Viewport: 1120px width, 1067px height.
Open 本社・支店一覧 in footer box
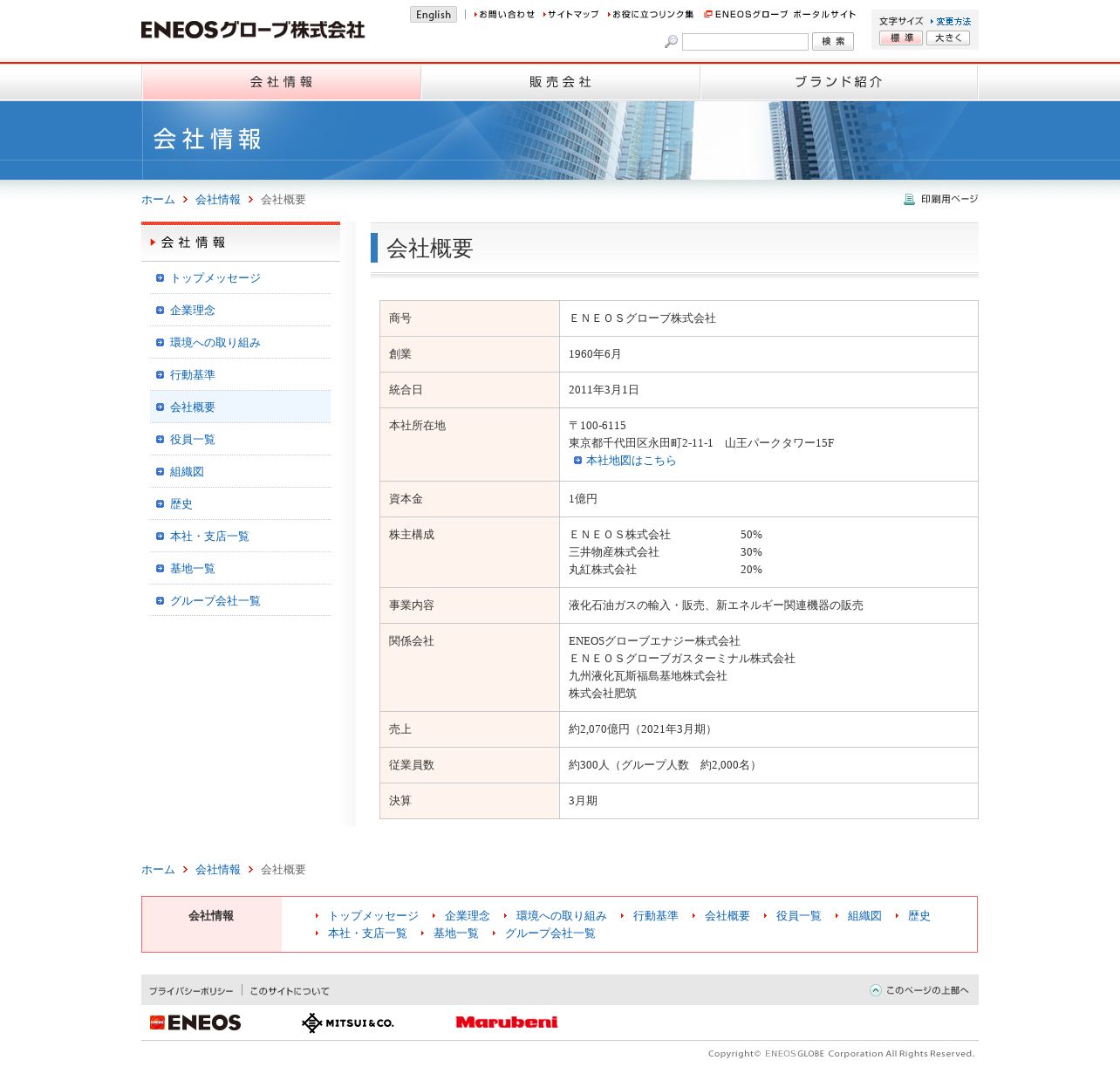click(367, 934)
